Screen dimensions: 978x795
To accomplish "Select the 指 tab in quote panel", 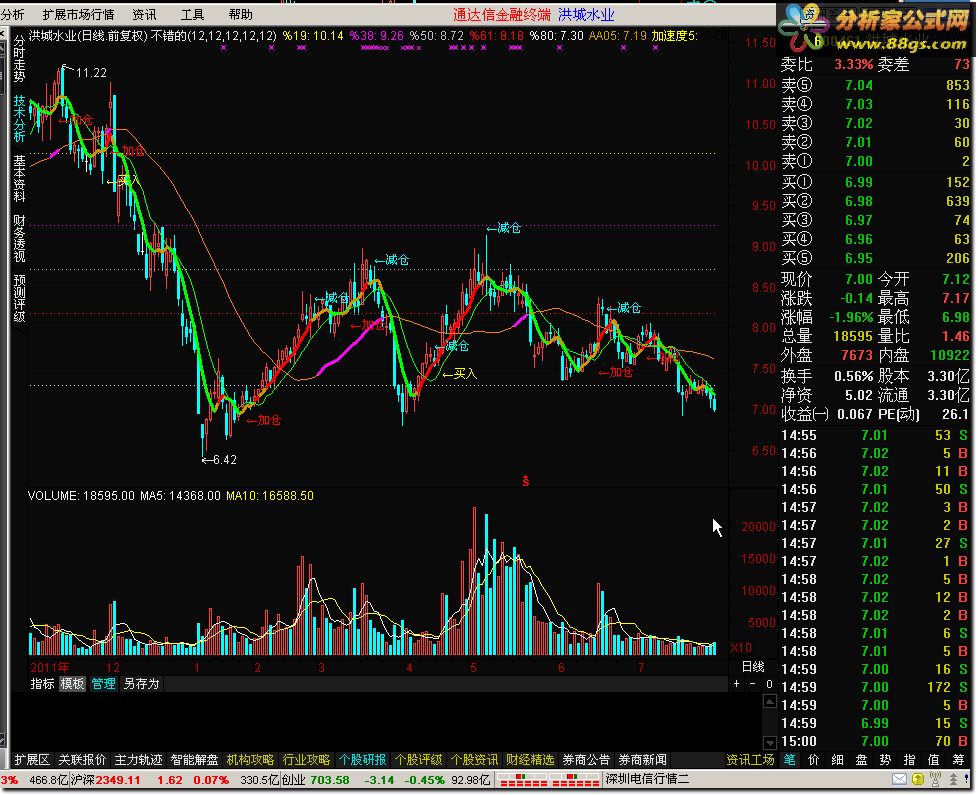I will tap(909, 760).
